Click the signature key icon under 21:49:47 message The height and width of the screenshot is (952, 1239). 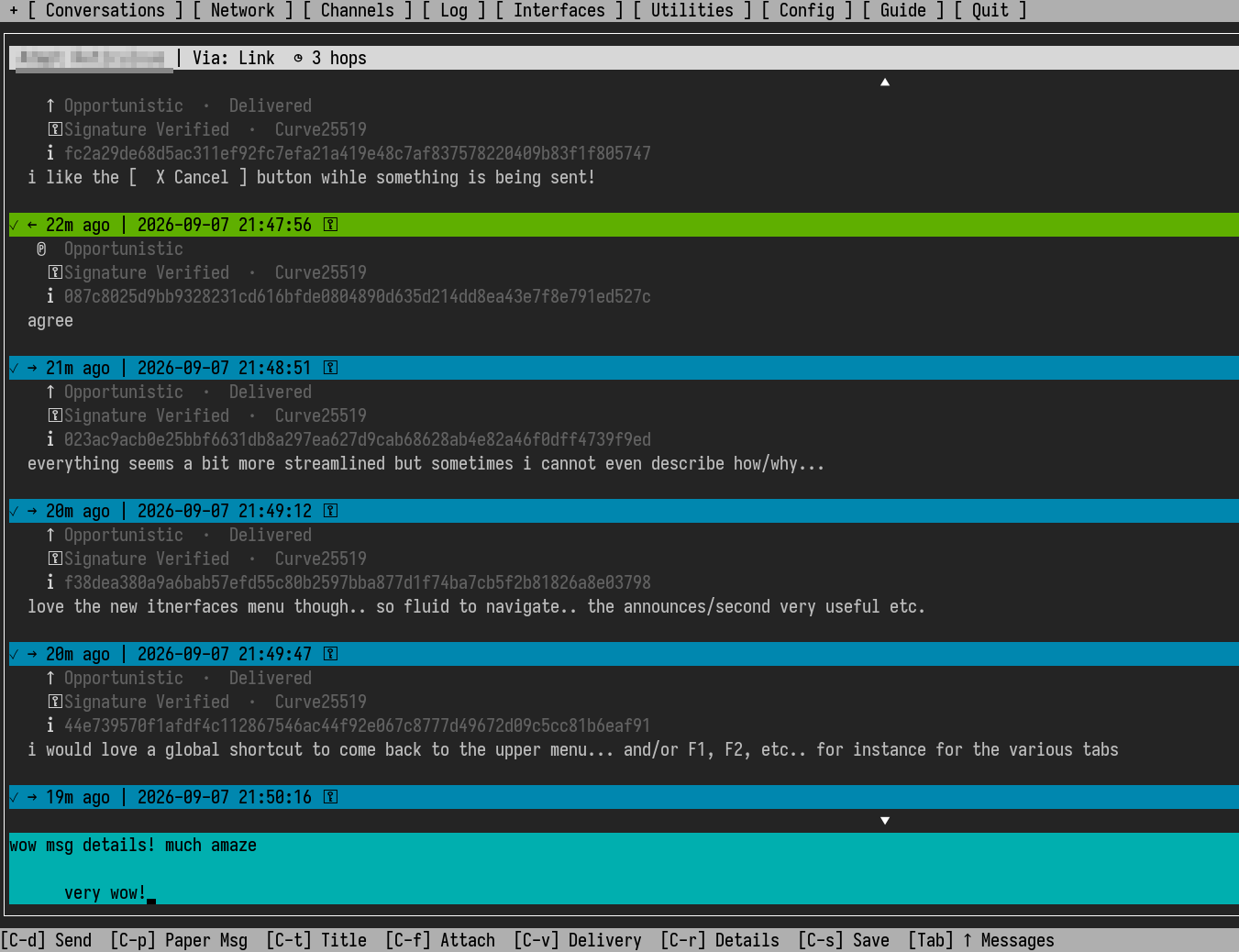tap(55, 702)
